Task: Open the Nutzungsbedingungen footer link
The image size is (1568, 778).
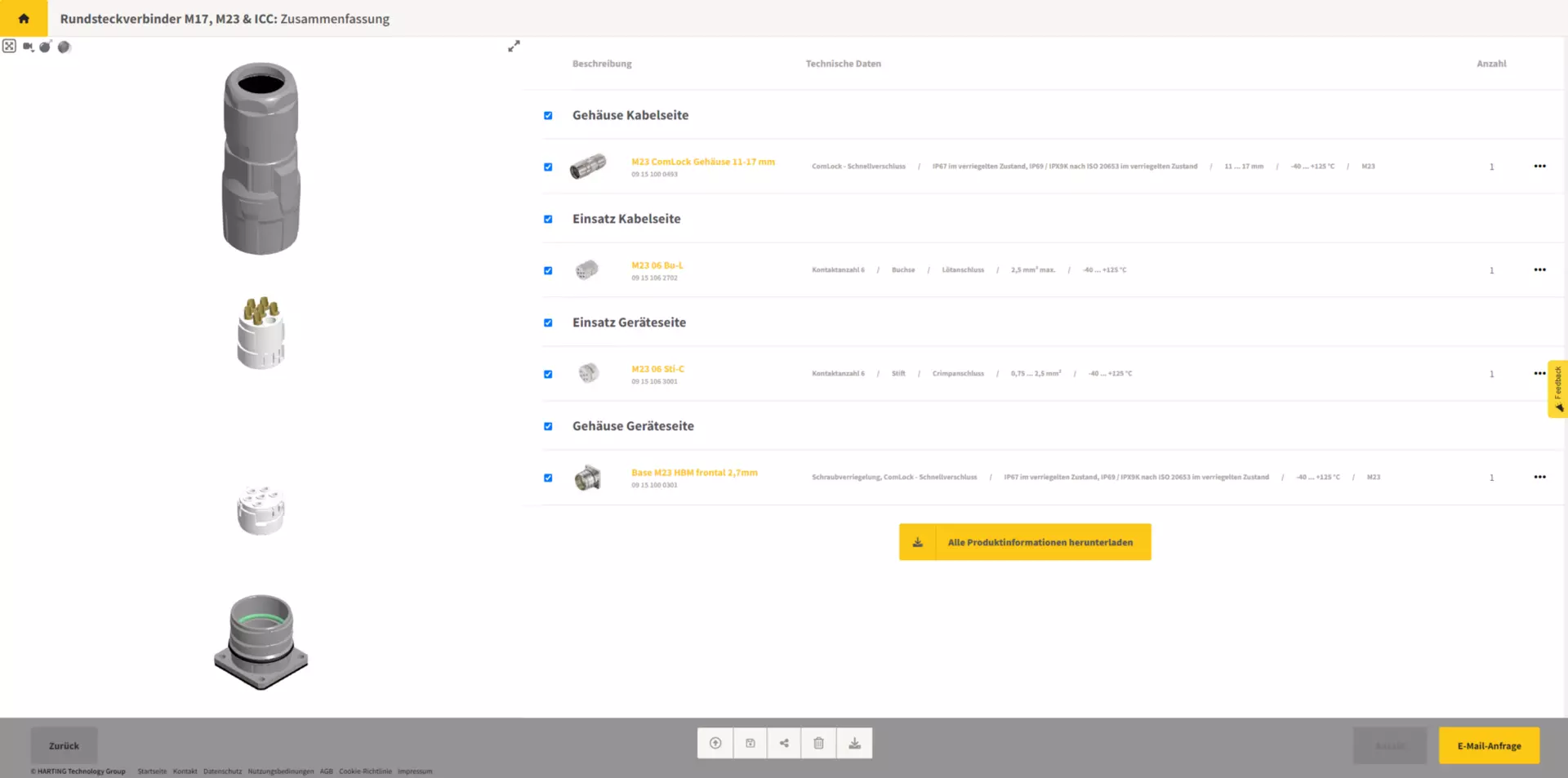Action: click(280, 771)
